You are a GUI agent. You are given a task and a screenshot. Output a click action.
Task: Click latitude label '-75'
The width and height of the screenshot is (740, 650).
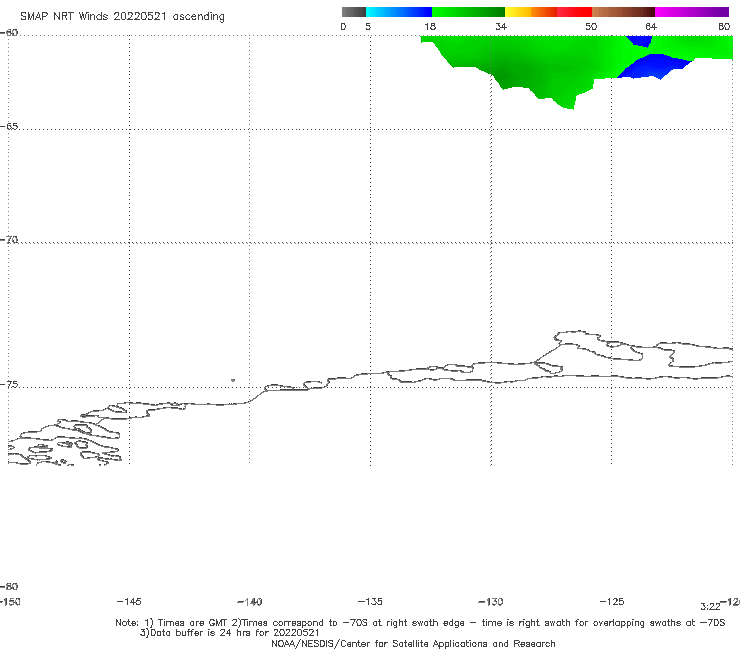9,385
